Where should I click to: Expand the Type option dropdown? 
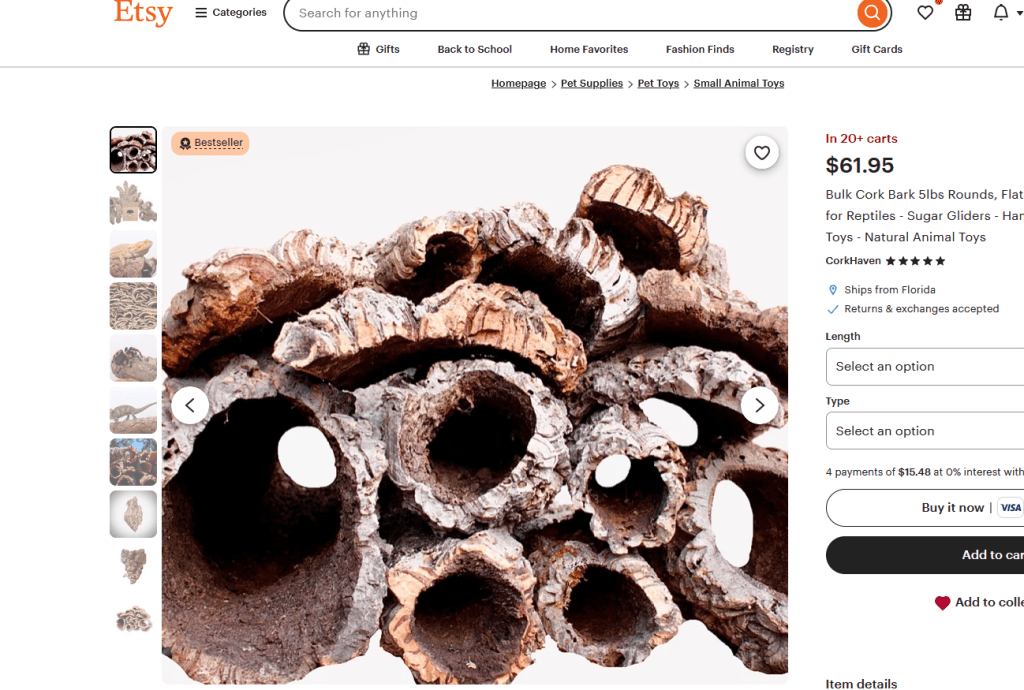pos(924,431)
